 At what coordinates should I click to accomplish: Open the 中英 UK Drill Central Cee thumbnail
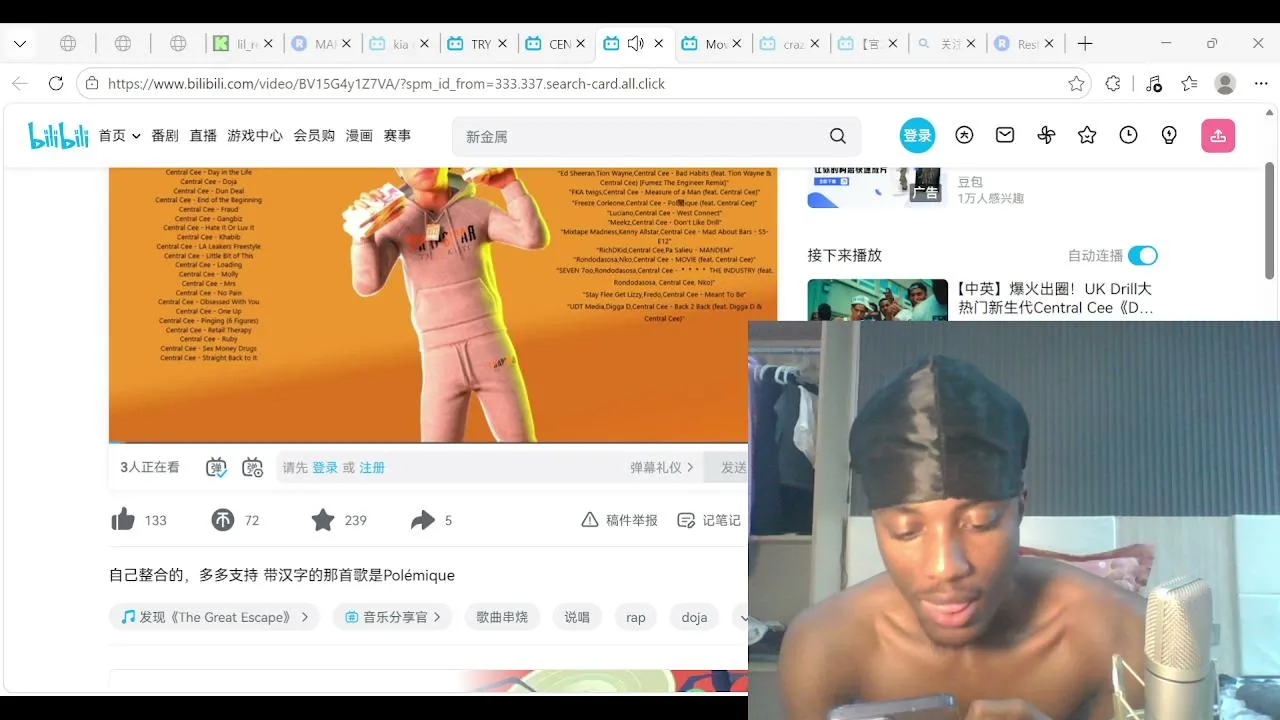pos(877,299)
